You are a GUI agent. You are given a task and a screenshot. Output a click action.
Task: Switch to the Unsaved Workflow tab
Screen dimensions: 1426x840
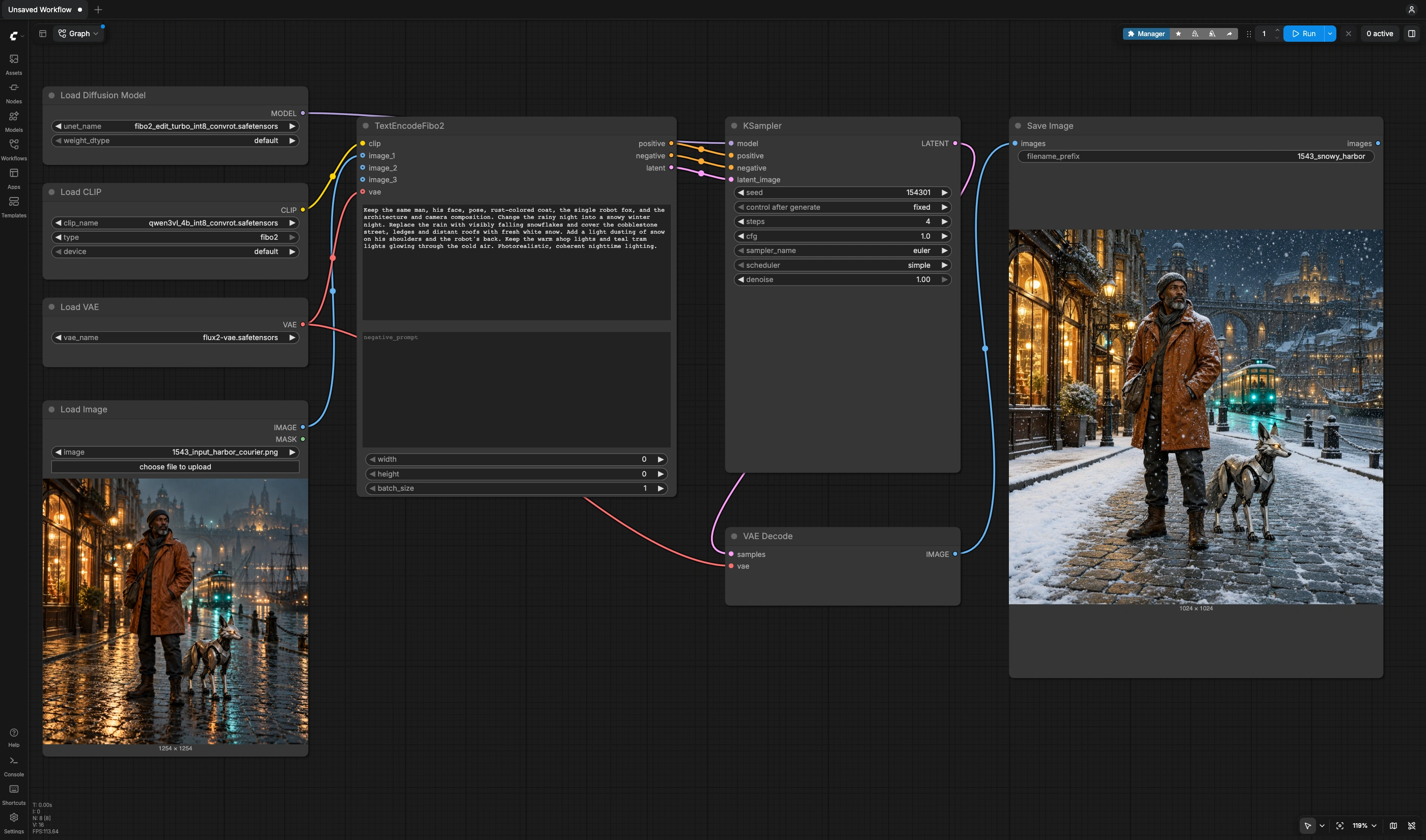(x=44, y=10)
